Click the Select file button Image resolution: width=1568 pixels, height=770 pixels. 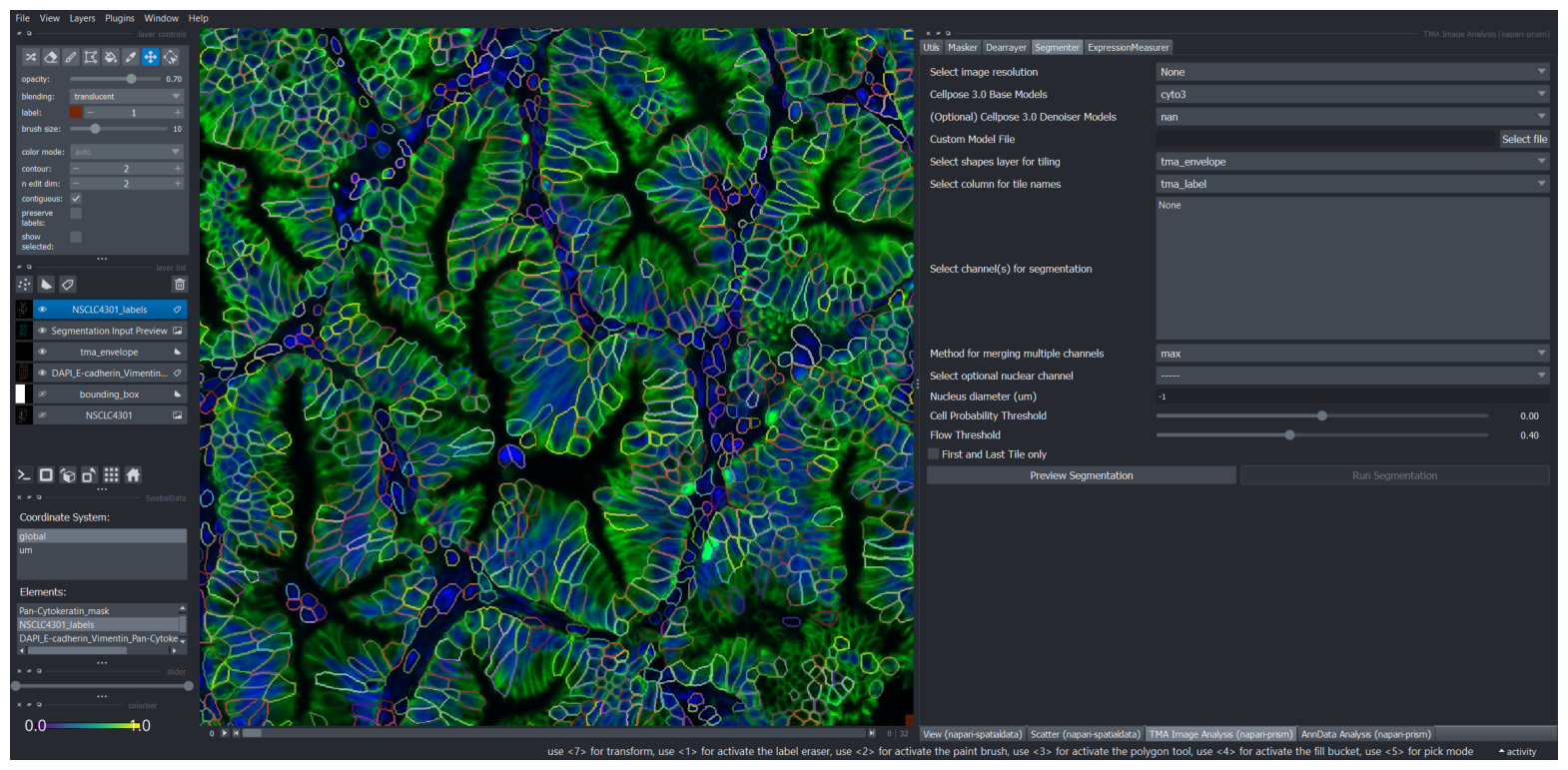tap(1524, 139)
